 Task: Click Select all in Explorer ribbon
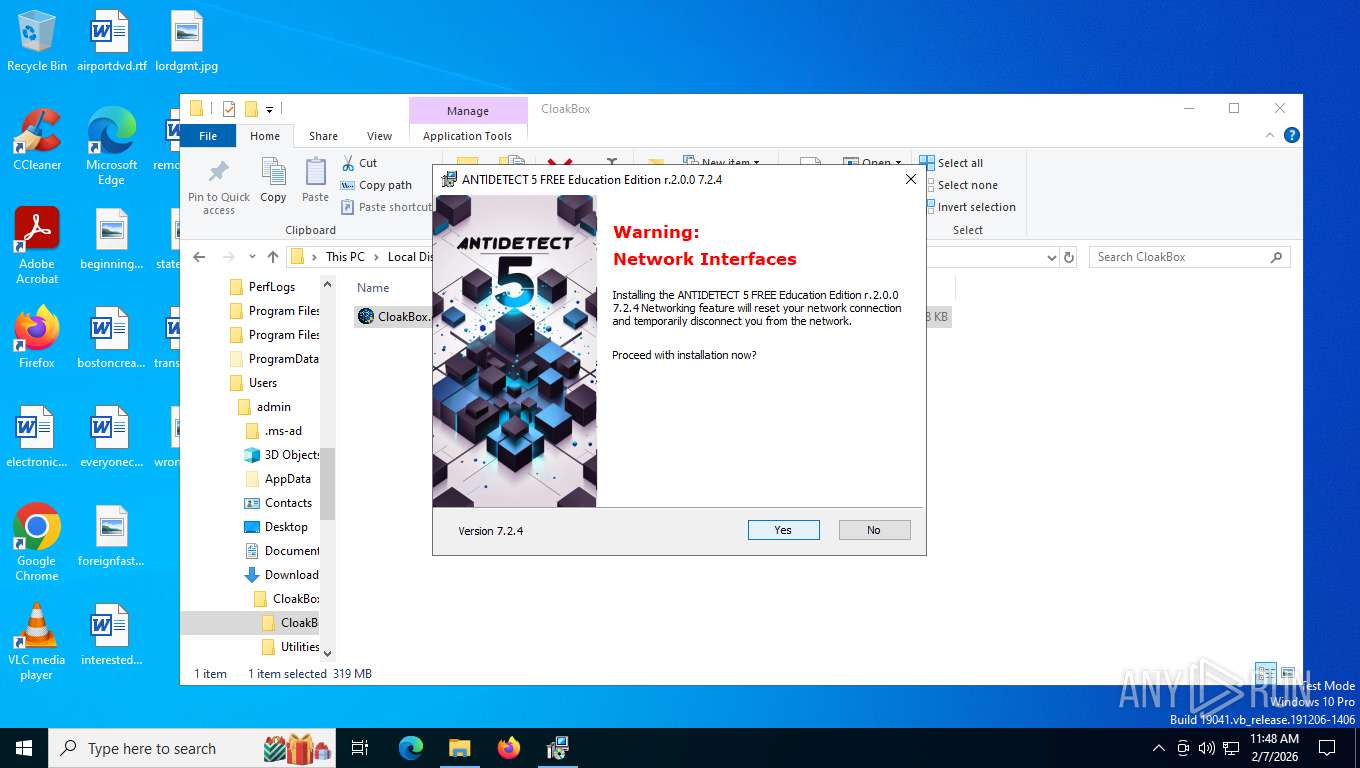[951, 163]
